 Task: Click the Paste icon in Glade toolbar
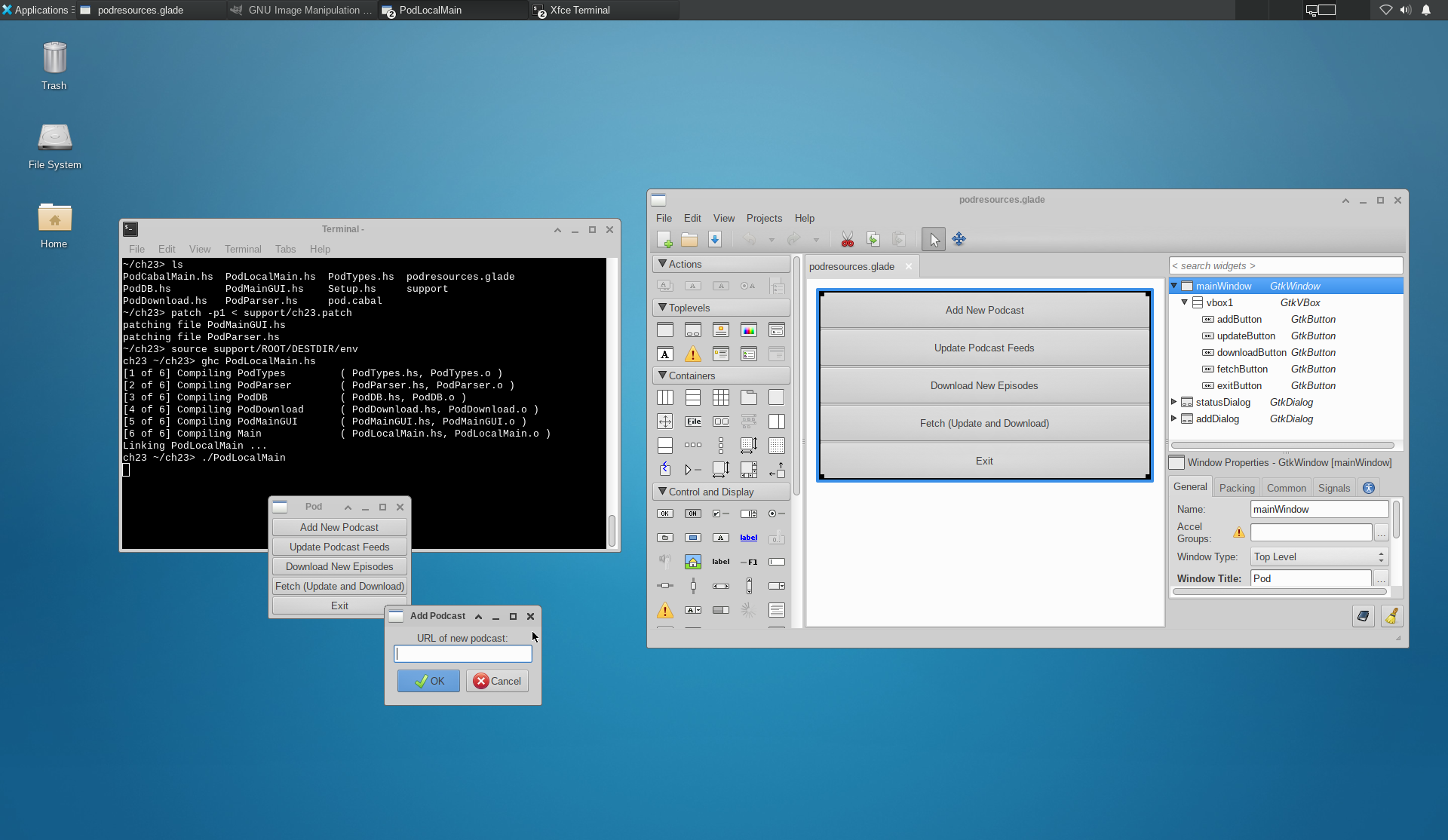(899, 239)
